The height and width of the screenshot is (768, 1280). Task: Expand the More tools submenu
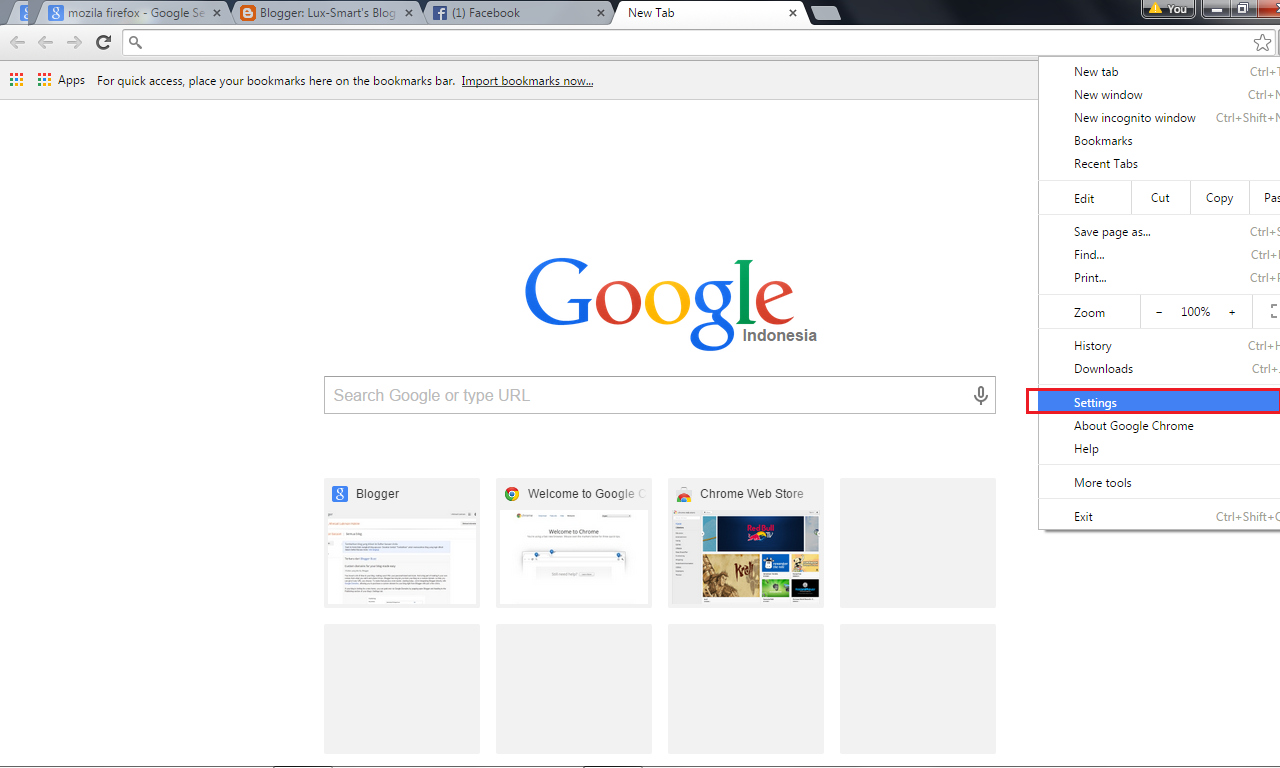click(x=1160, y=483)
